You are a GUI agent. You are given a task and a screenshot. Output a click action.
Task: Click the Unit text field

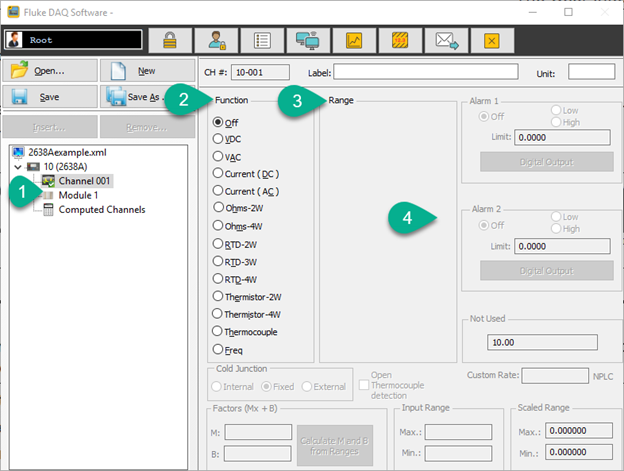[x=591, y=72]
